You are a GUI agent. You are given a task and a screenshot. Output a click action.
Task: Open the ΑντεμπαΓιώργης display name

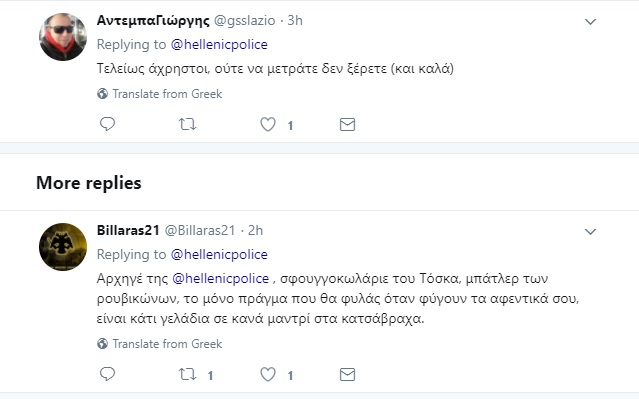[153, 20]
